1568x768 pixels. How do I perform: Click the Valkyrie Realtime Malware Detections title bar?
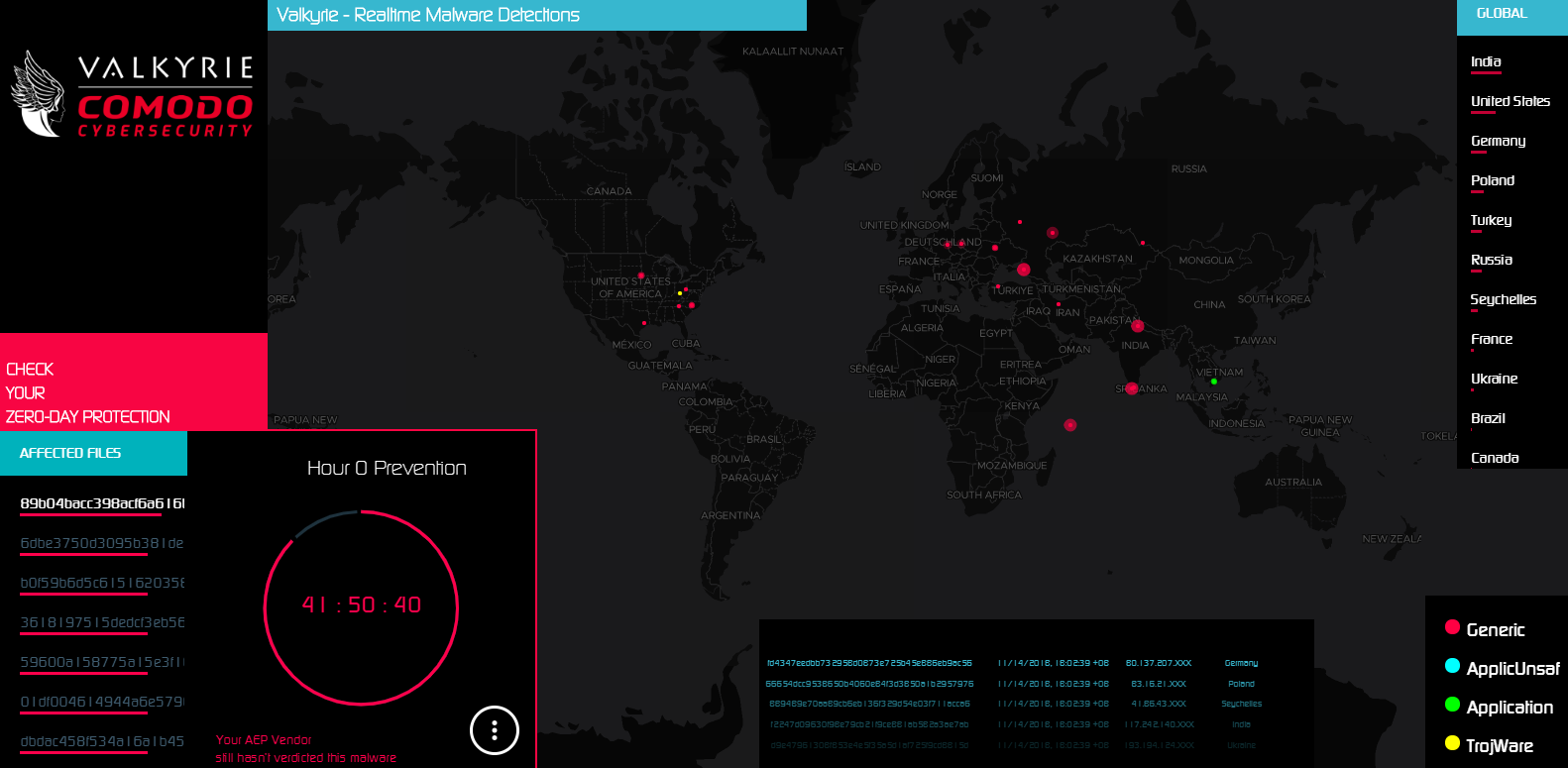tap(536, 15)
